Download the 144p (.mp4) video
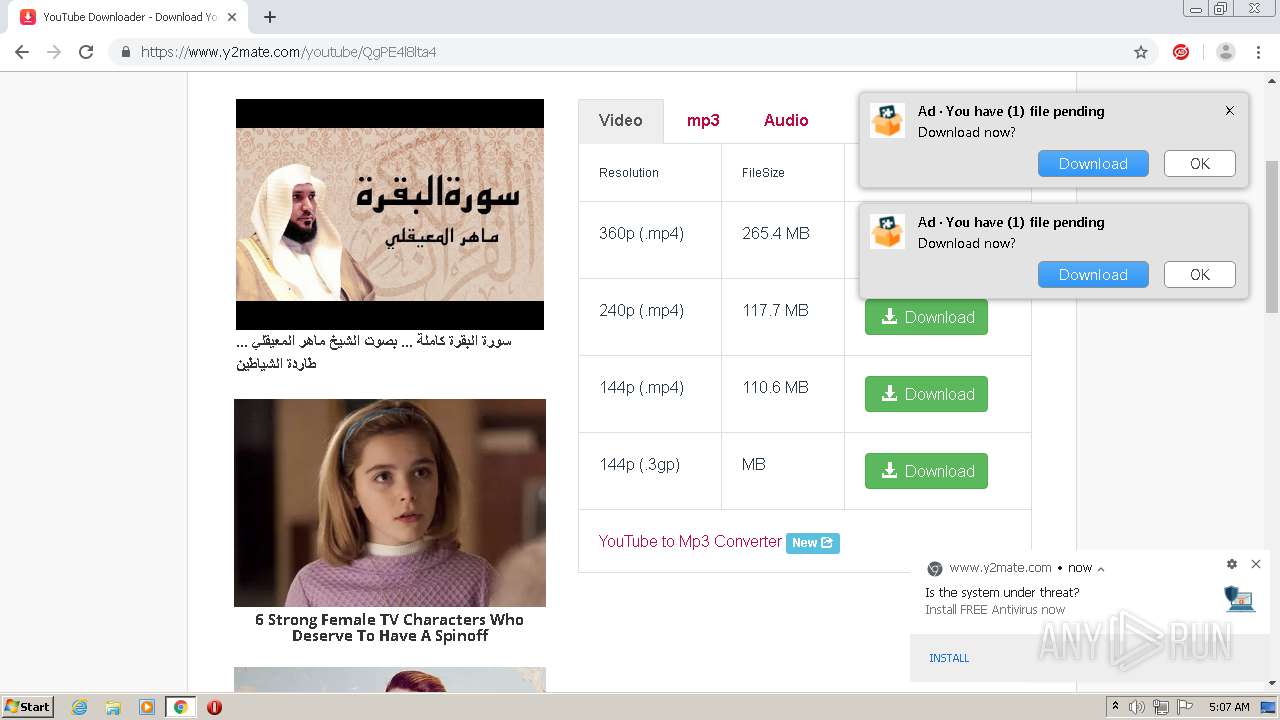 [926, 394]
